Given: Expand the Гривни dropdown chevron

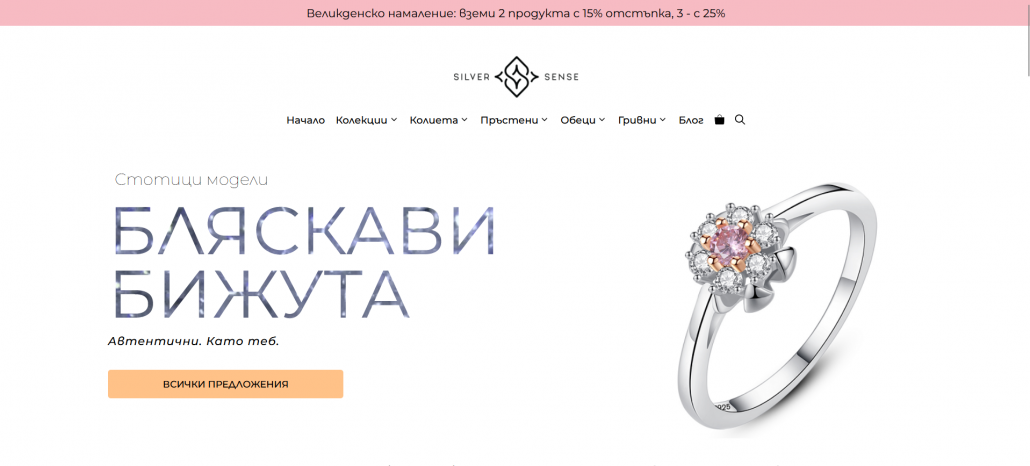Looking at the screenshot, I should (x=663, y=120).
